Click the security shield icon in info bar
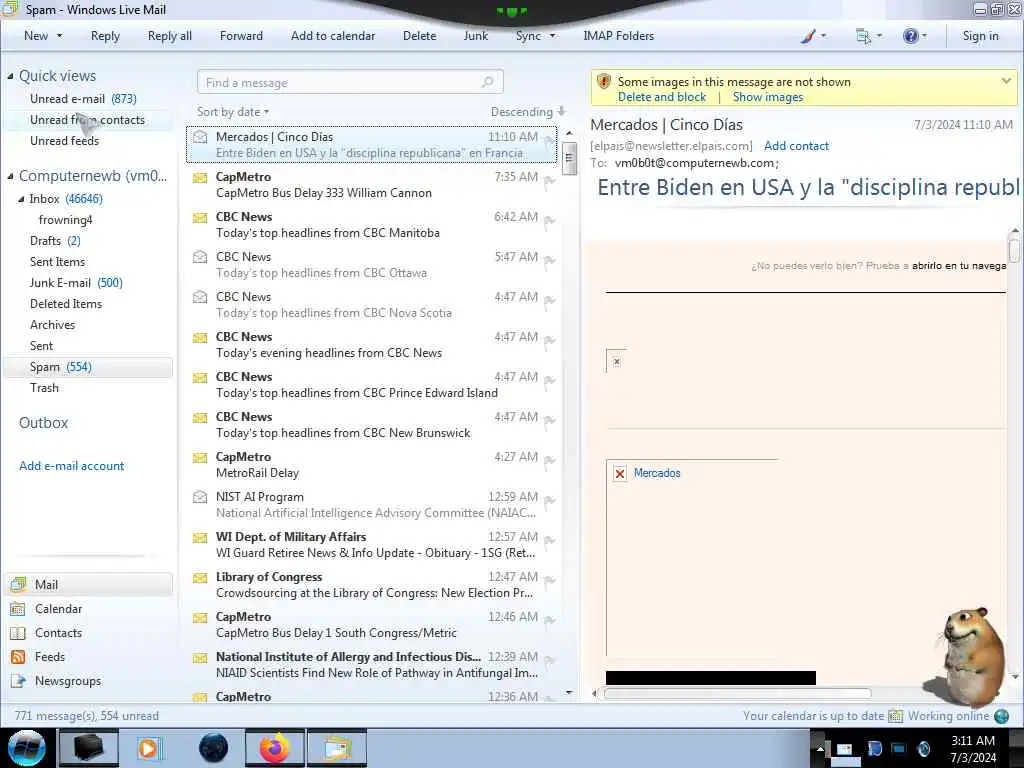 [604, 81]
